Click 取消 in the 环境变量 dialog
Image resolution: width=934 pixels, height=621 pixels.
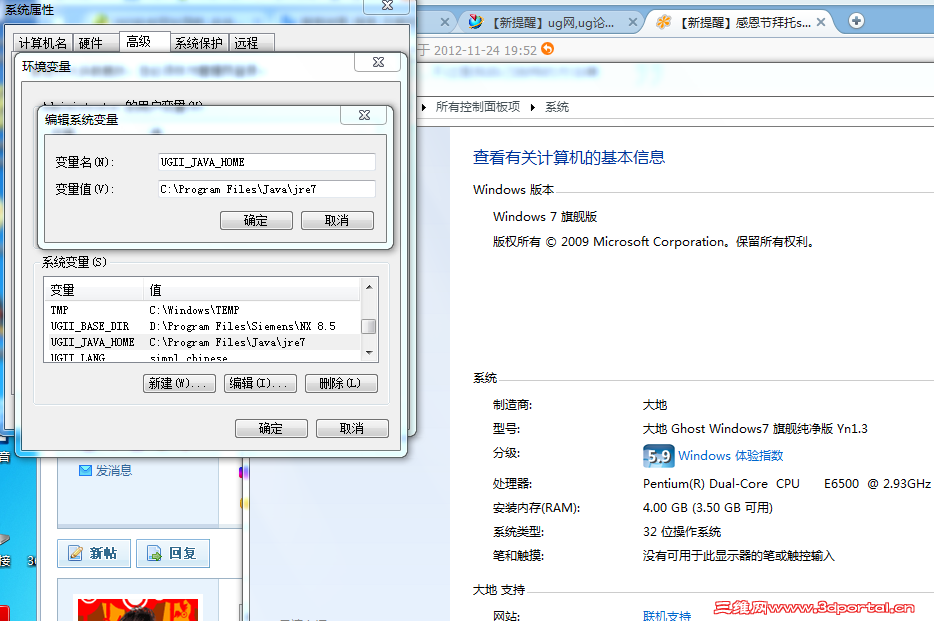(x=352, y=429)
